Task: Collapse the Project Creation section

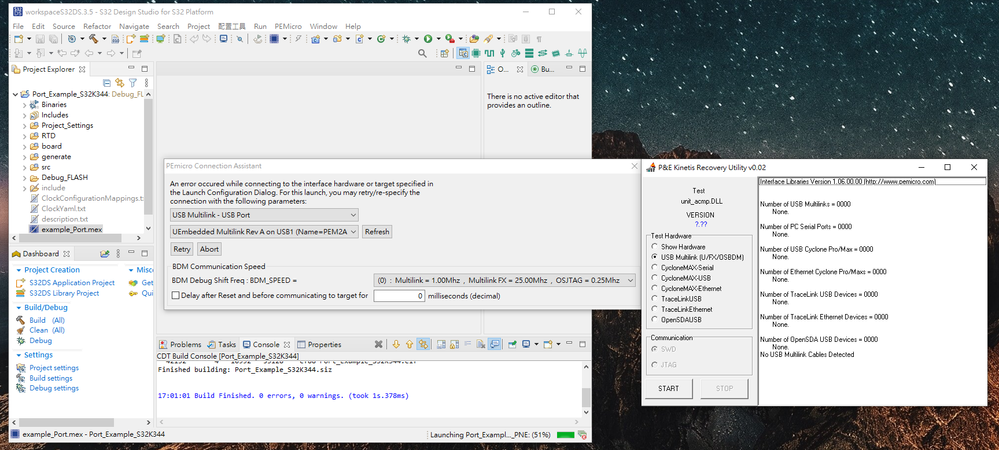Action: click(18, 270)
